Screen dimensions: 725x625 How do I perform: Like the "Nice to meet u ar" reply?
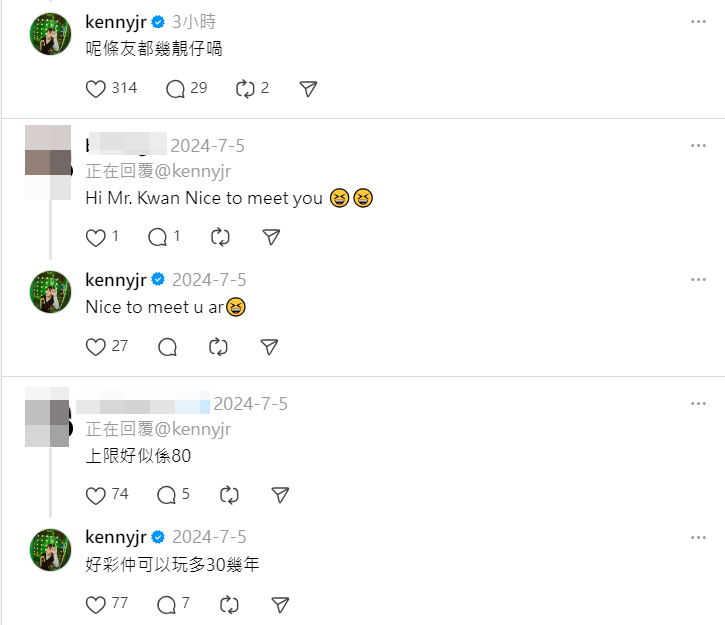click(96, 347)
